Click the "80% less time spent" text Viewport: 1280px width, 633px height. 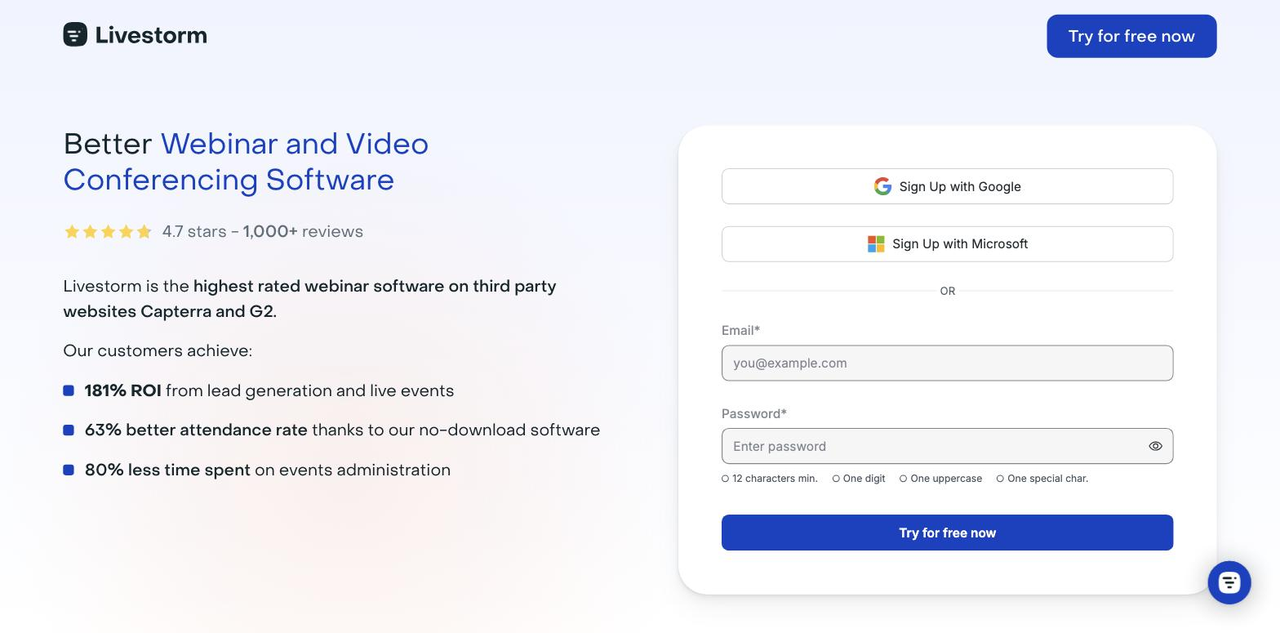[167, 470]
